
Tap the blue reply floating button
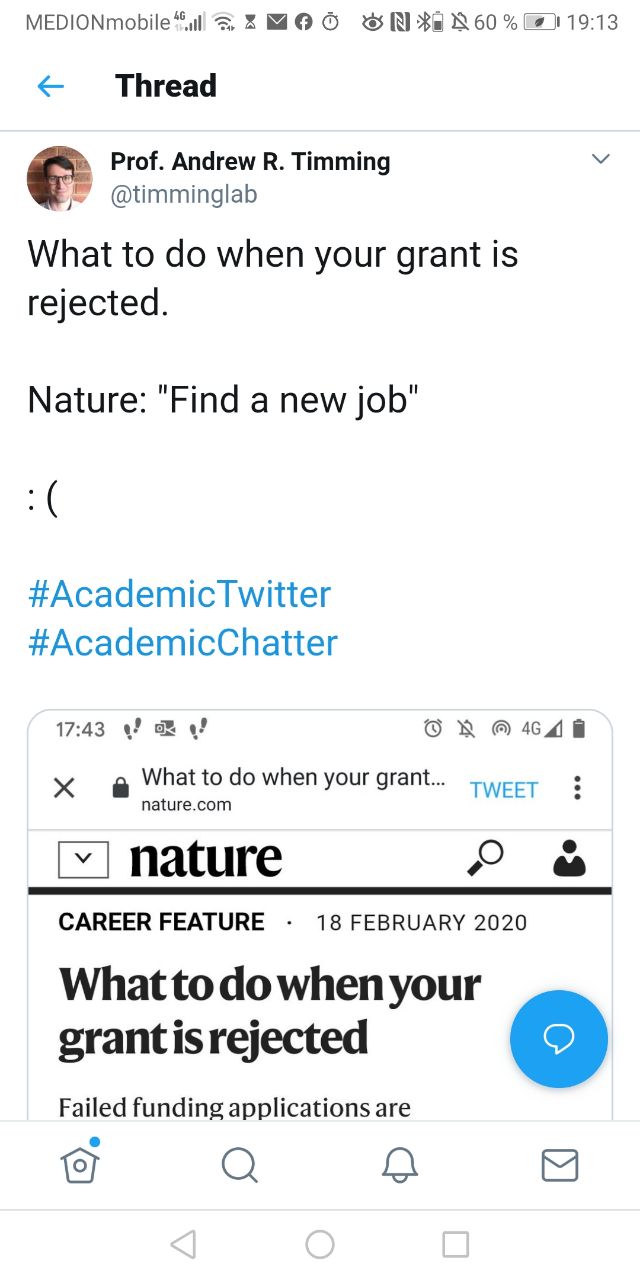click(558, 1040)
